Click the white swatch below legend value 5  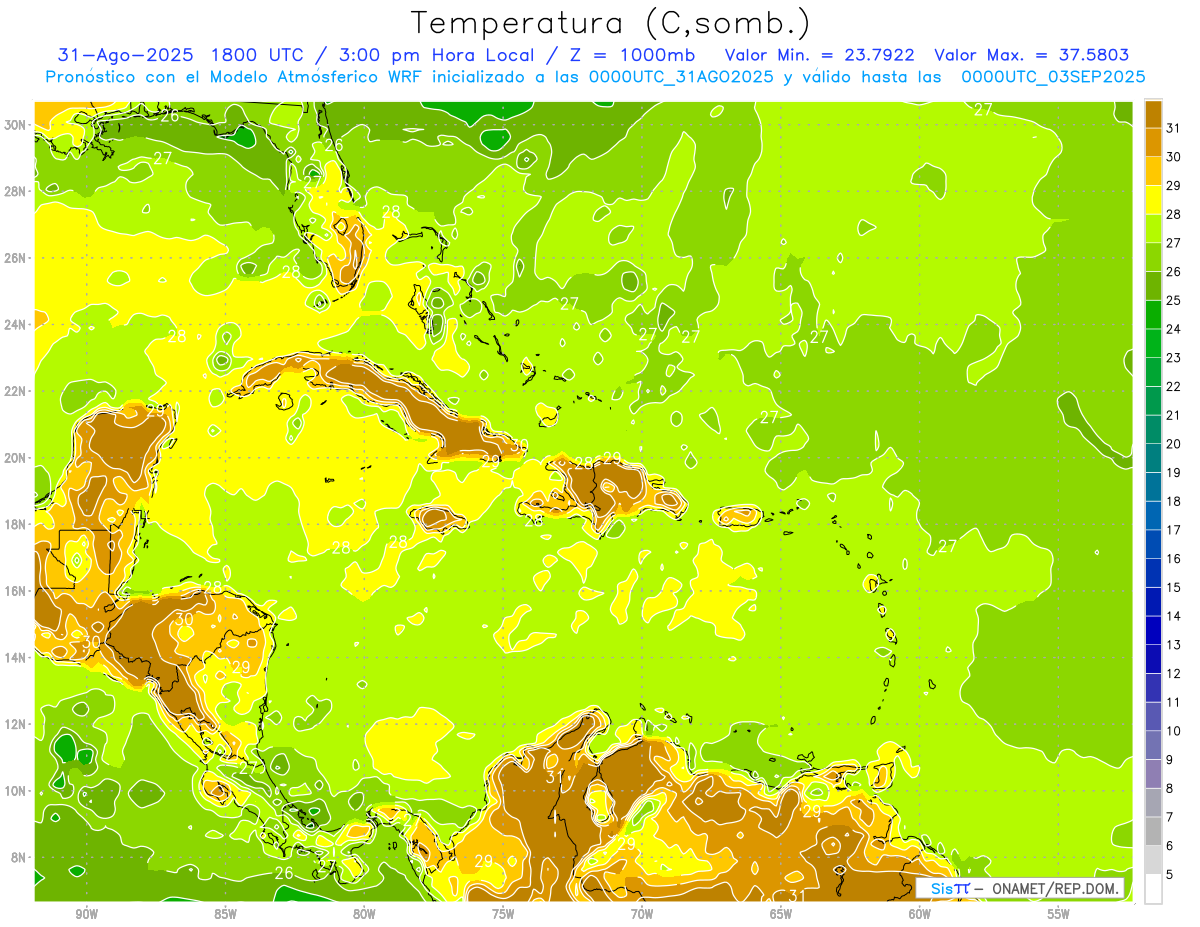pyautogui.click(x=1153, y=889)
